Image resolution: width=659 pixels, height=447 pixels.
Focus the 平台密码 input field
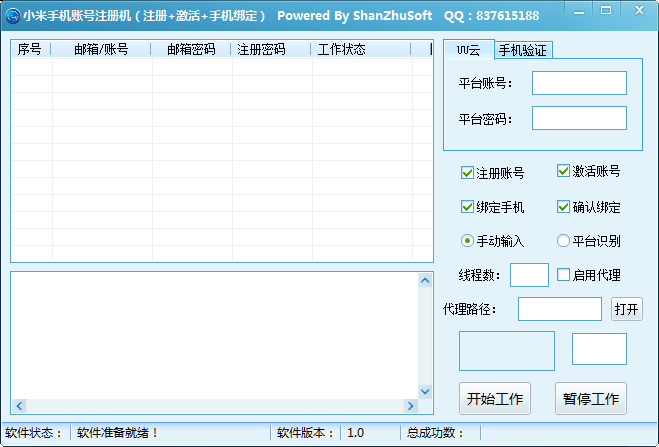click(x=579, y=118)
